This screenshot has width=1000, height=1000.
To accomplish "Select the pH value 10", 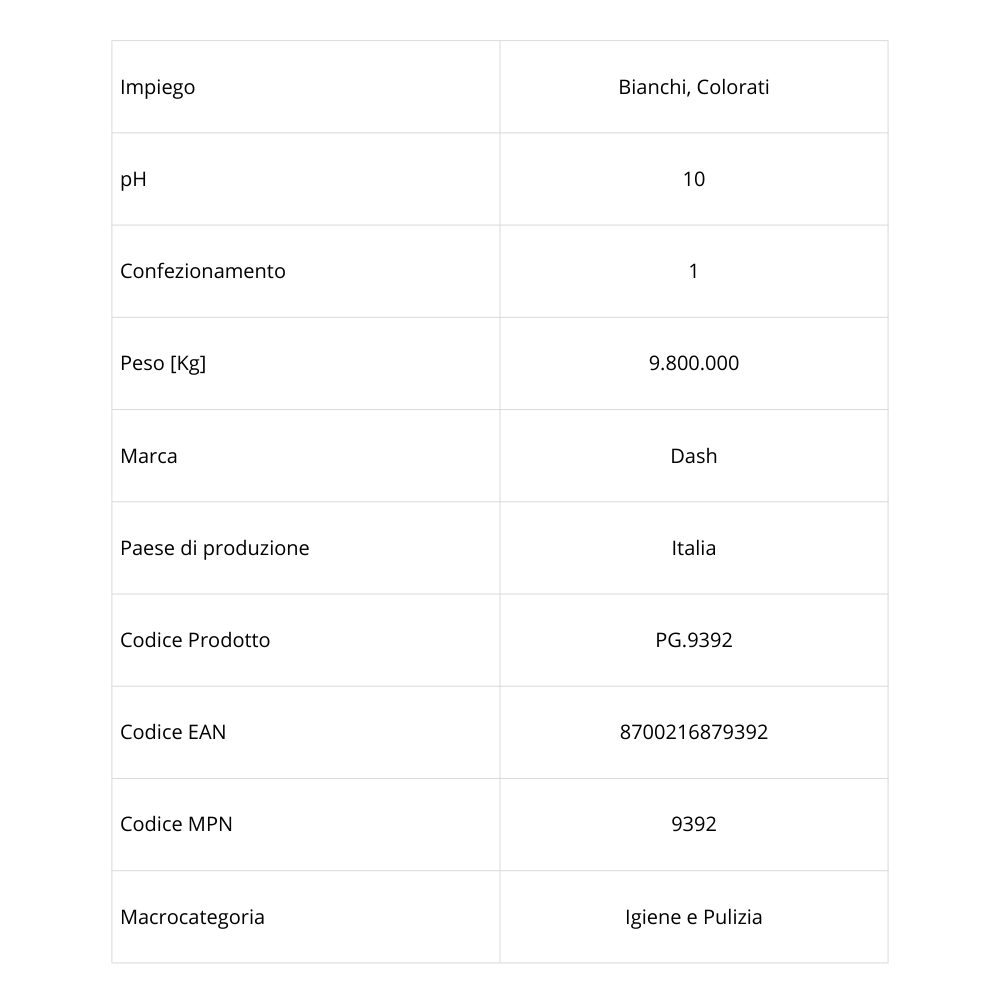I will [x=694, y=179].
